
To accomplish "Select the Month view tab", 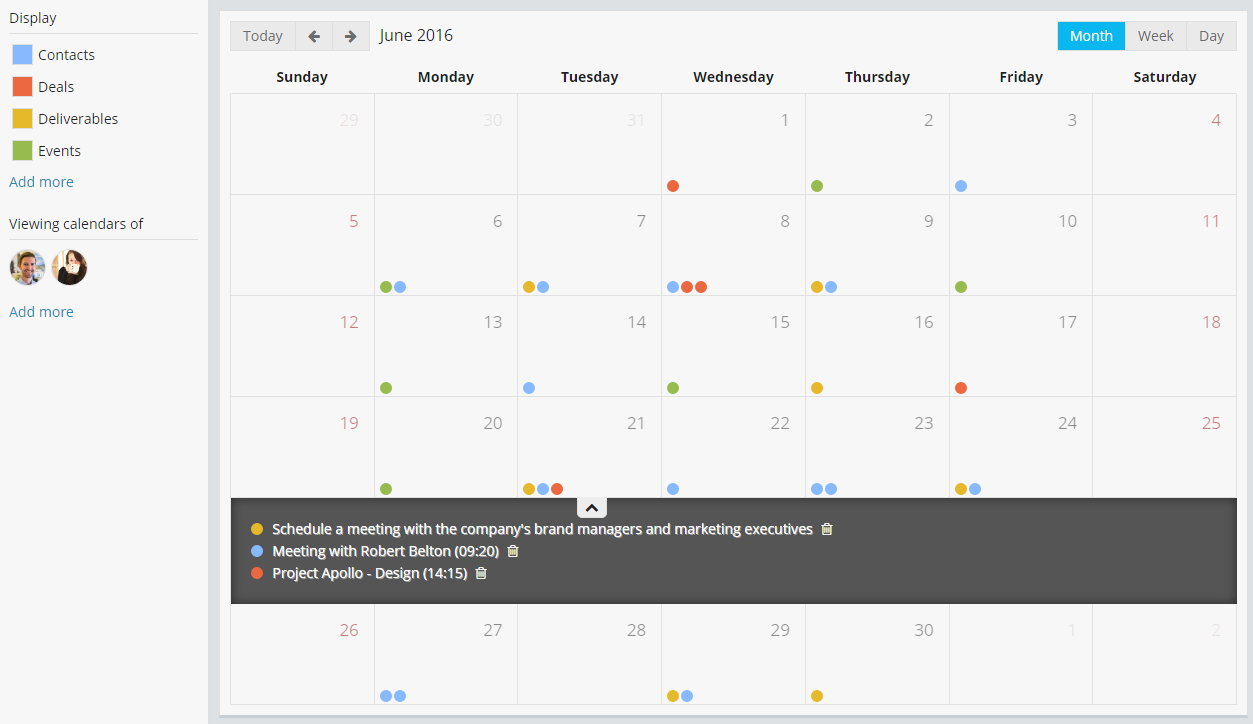I will pos(1091,36).
